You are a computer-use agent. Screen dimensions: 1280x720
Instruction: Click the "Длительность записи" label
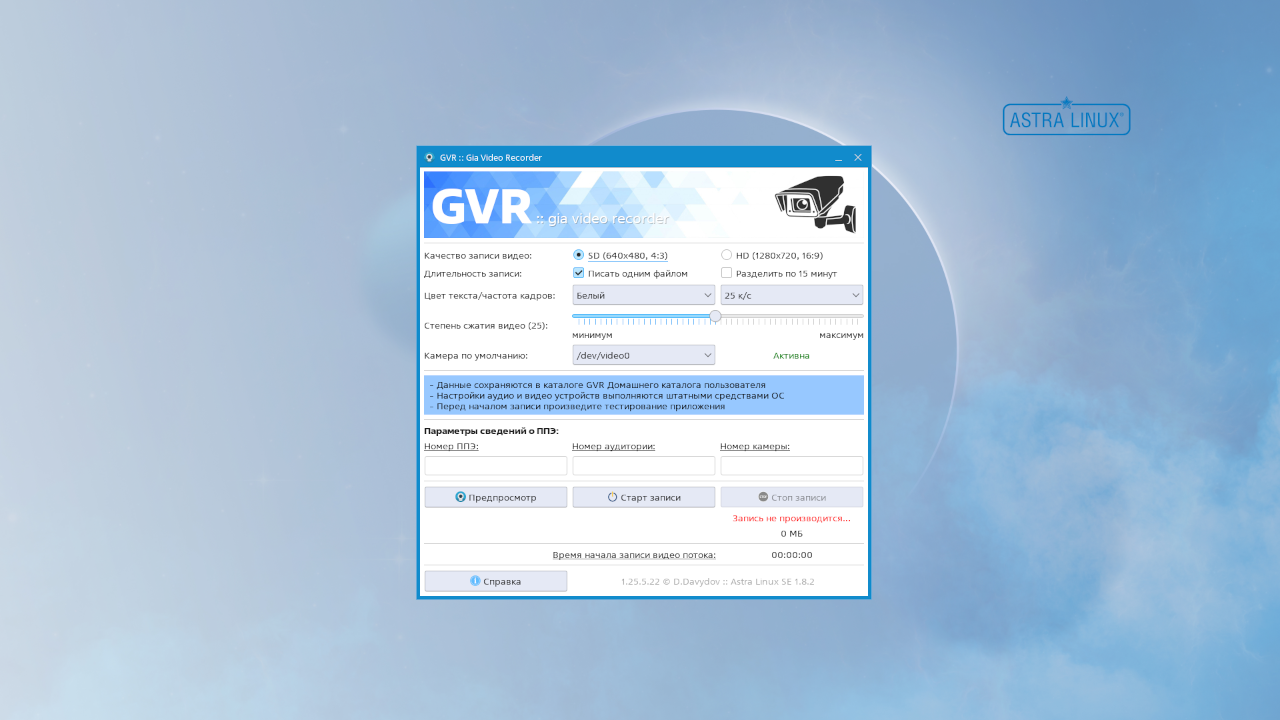[x=473, y=273]
